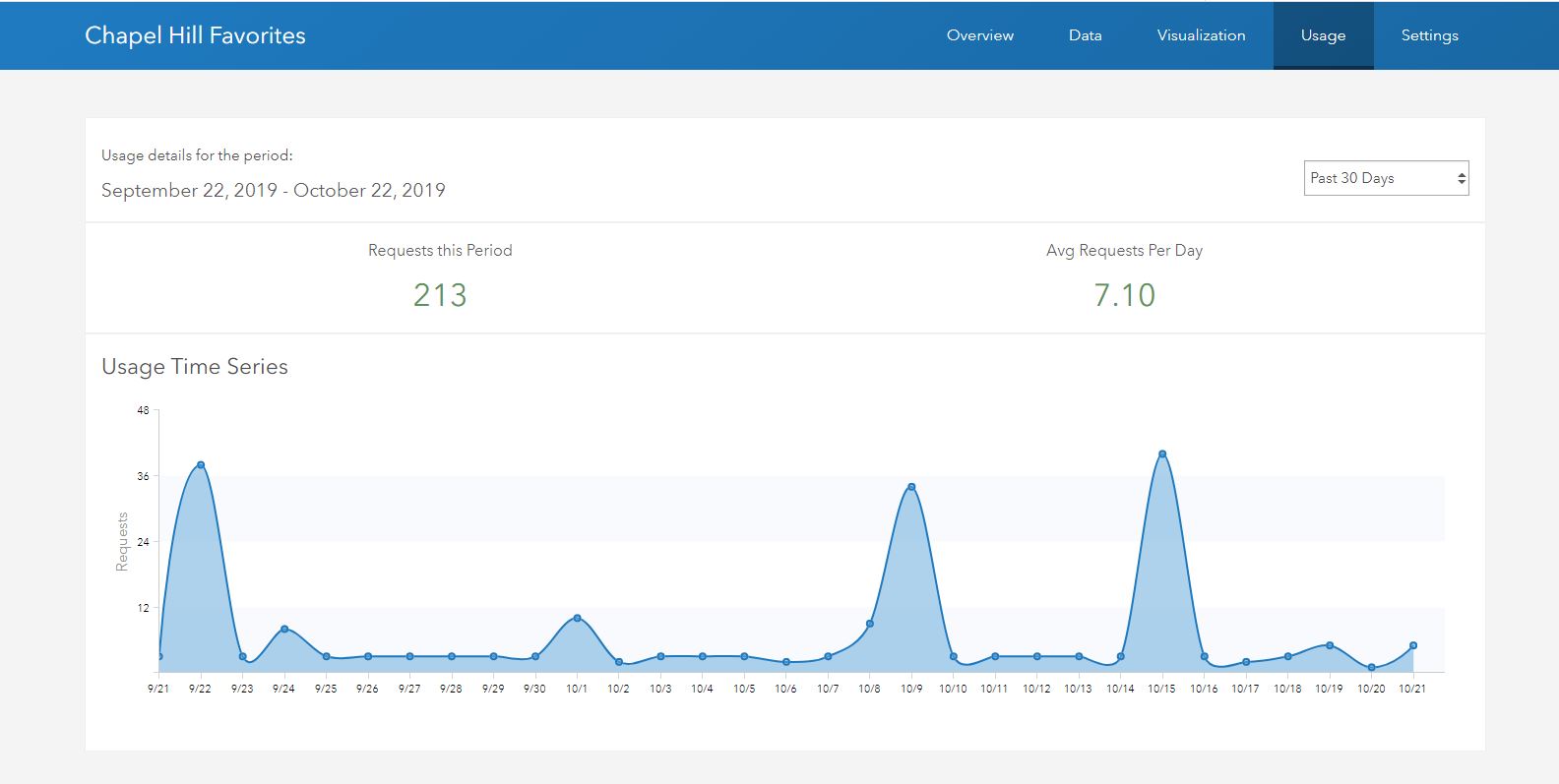1559x784 pixels.
Task: Click the 10/9 peak data point
Action: [911, 487]
